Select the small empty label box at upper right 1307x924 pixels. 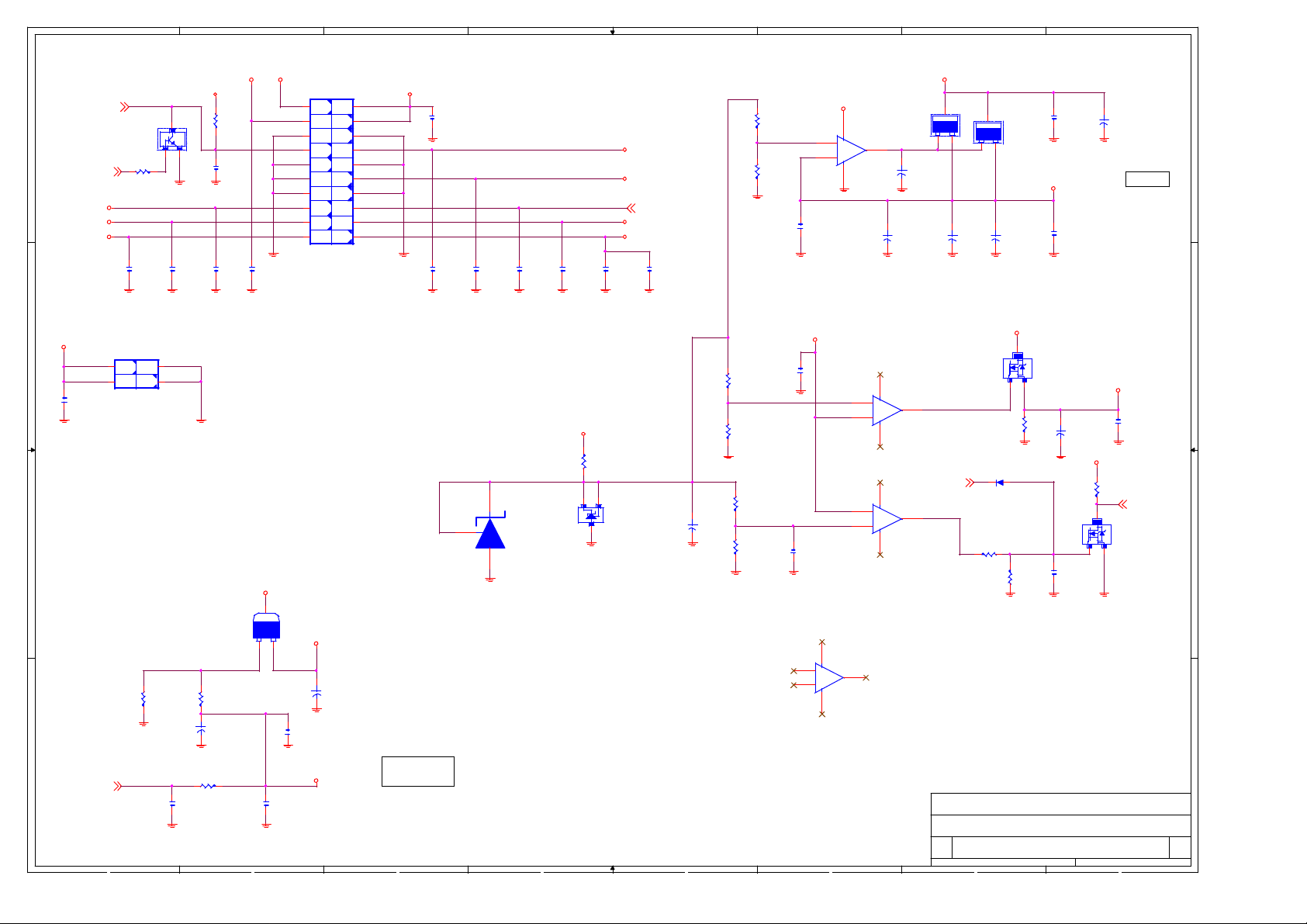[1147, 179]
